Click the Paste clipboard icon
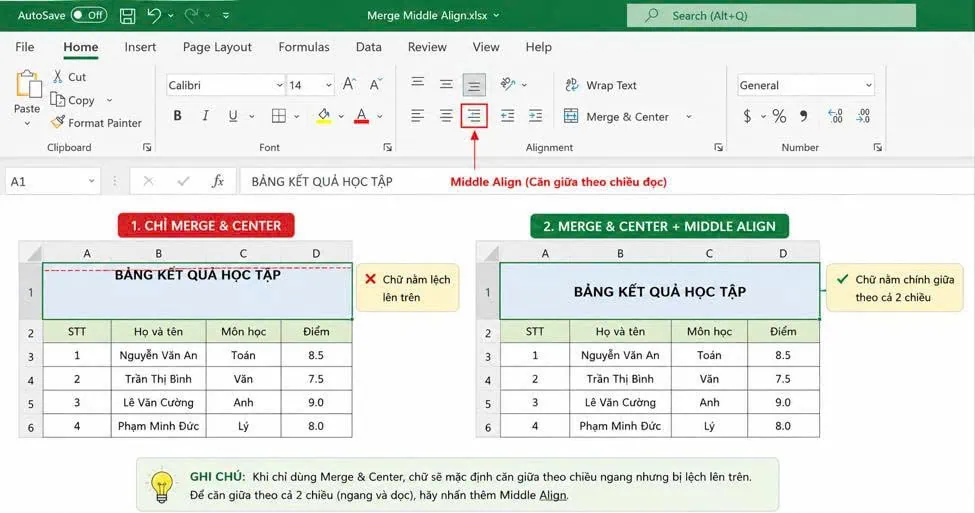 [x=27, y=85]
